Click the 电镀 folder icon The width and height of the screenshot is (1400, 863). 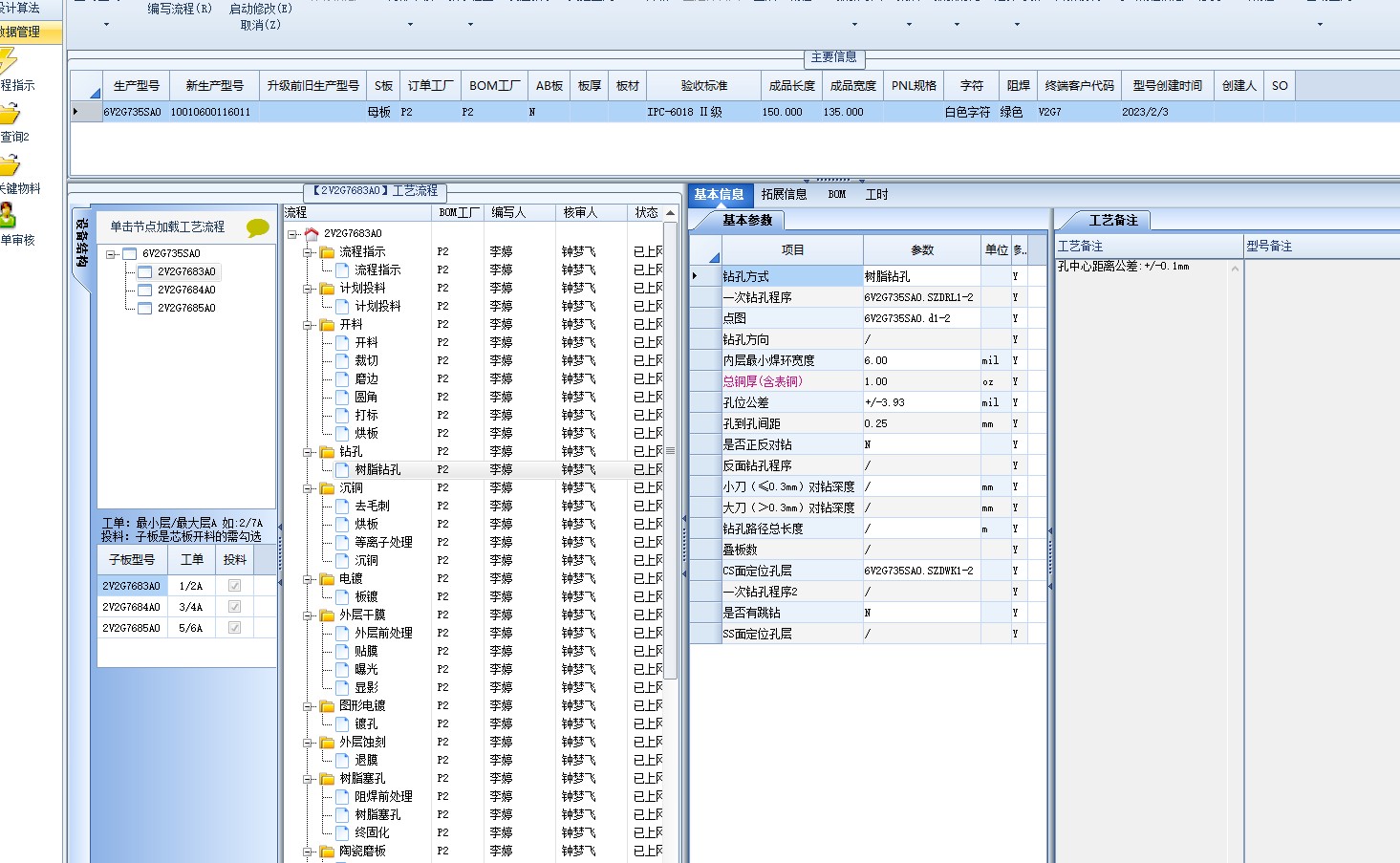click(327, 578)
